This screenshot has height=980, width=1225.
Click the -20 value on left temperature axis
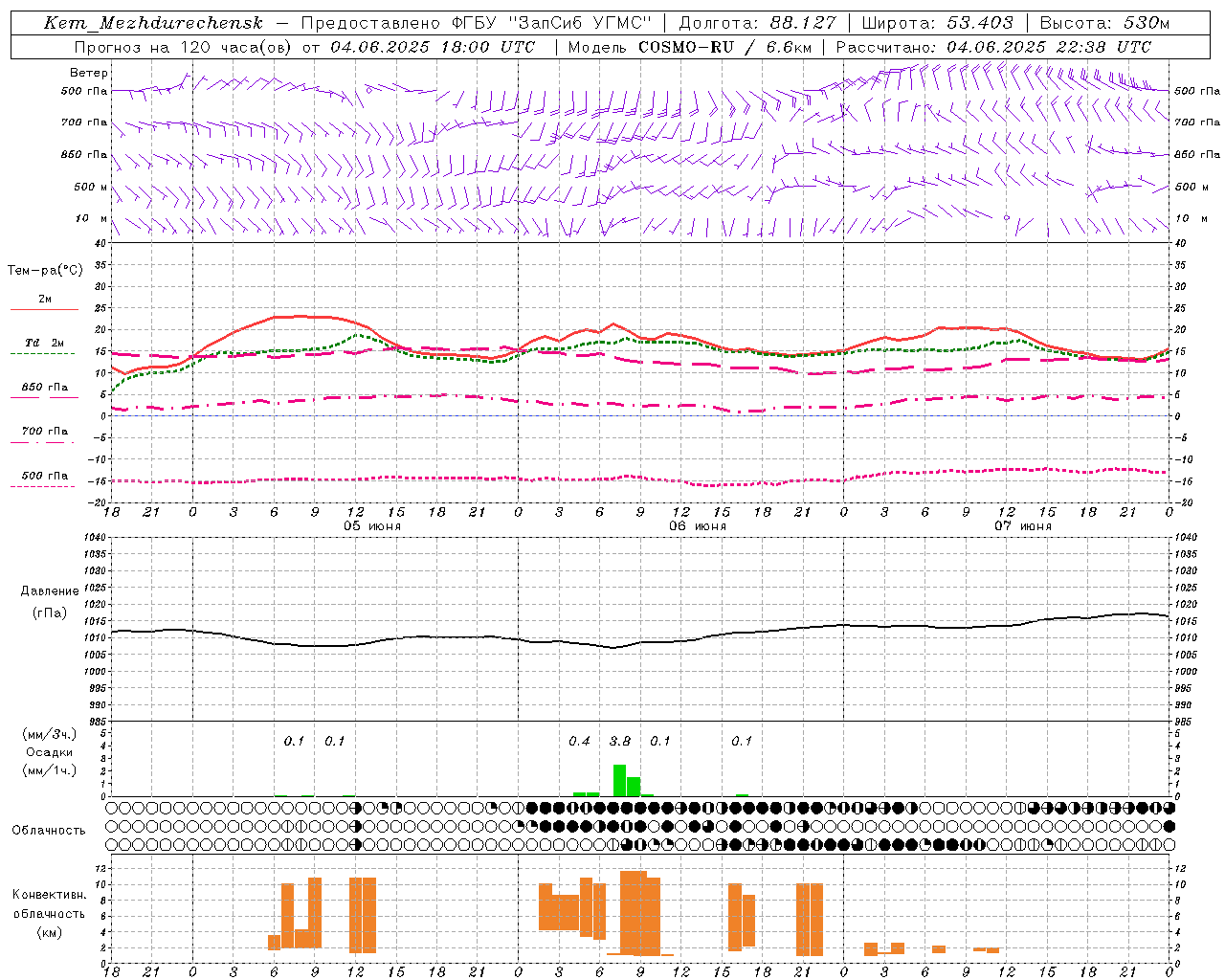(98, 502)
